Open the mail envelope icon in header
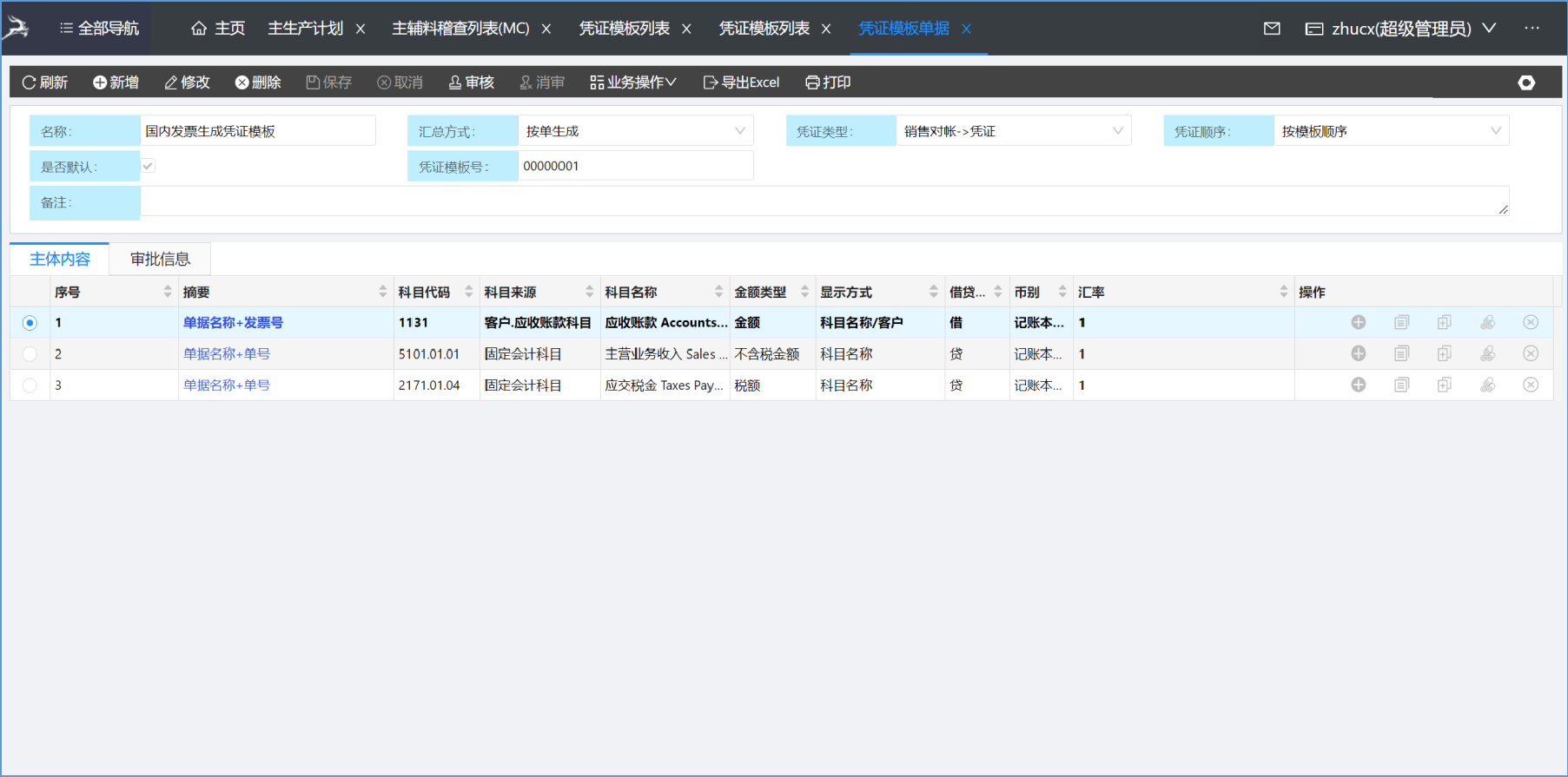Screen dimensions: 1568x777 click(x=1272, y=29)
